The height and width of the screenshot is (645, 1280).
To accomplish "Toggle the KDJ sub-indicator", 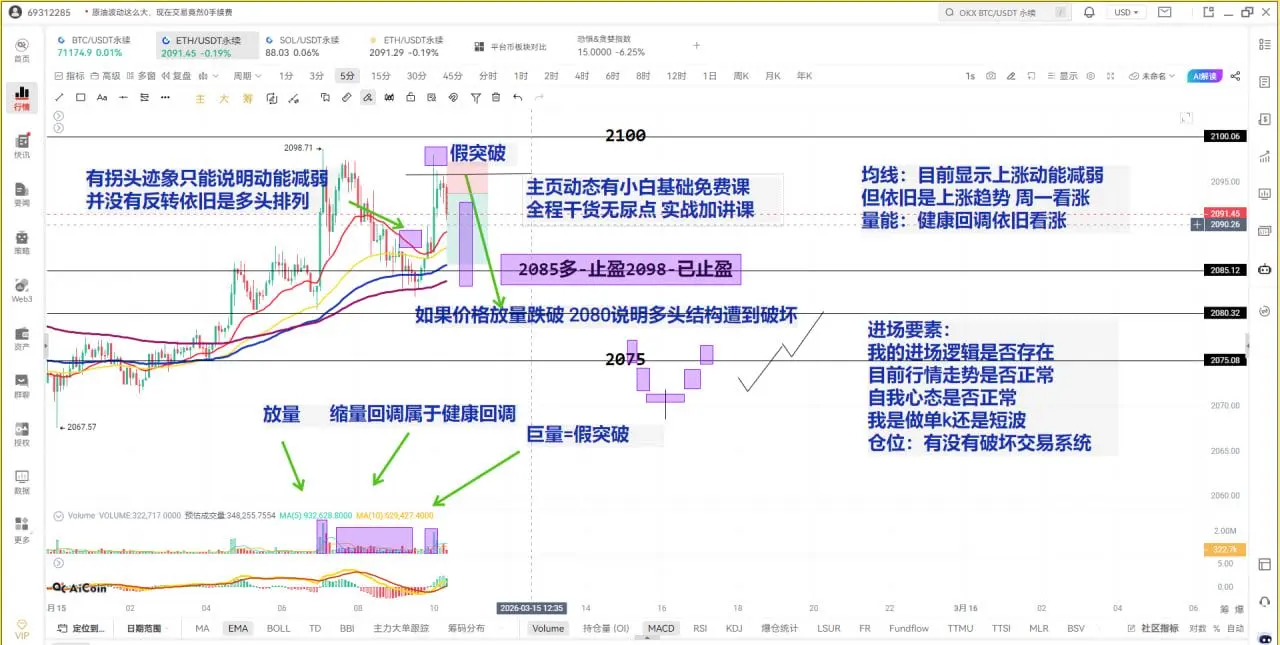I will click(x=734, y=628).
